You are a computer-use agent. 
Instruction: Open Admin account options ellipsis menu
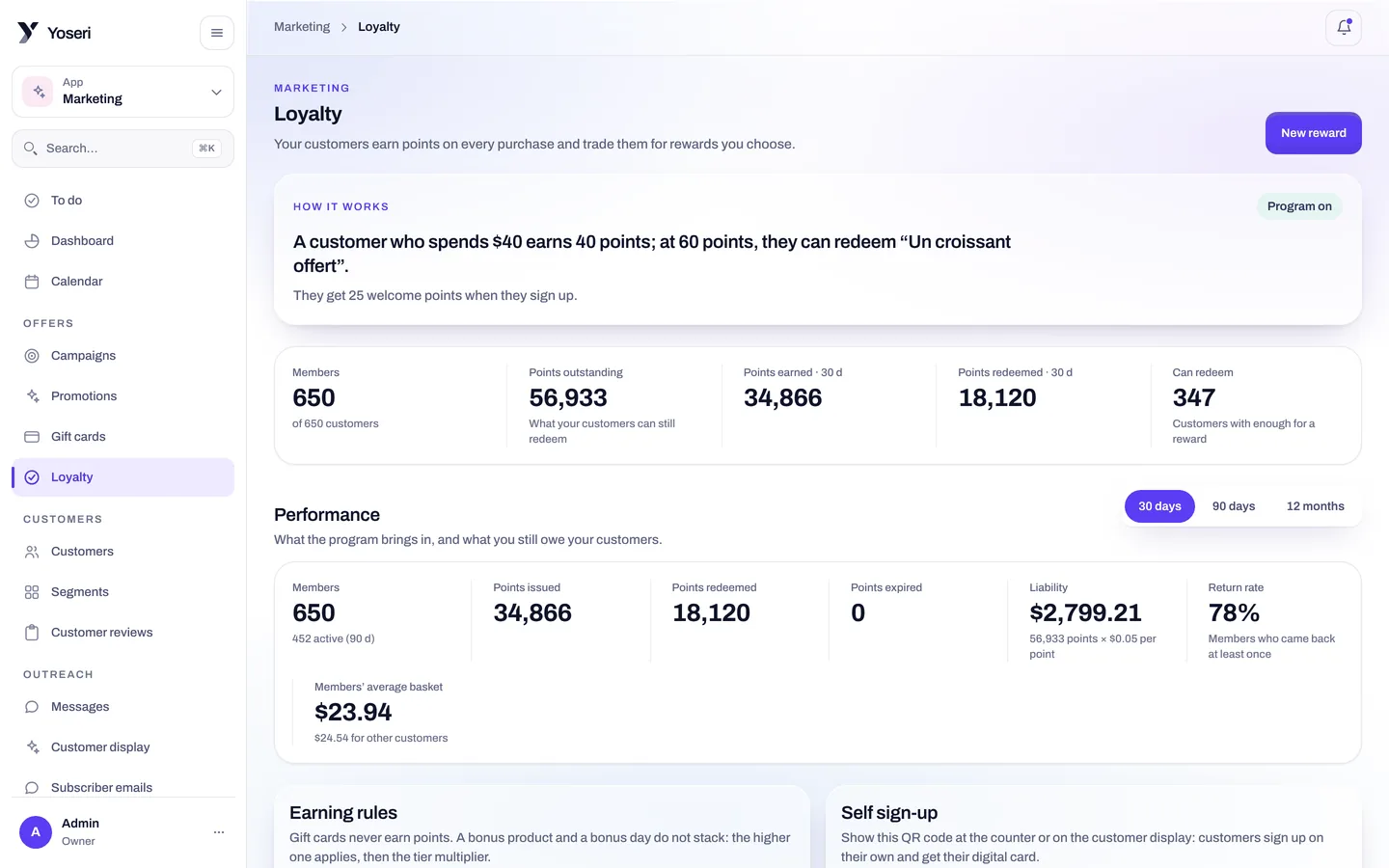click(x=219, y=831)
